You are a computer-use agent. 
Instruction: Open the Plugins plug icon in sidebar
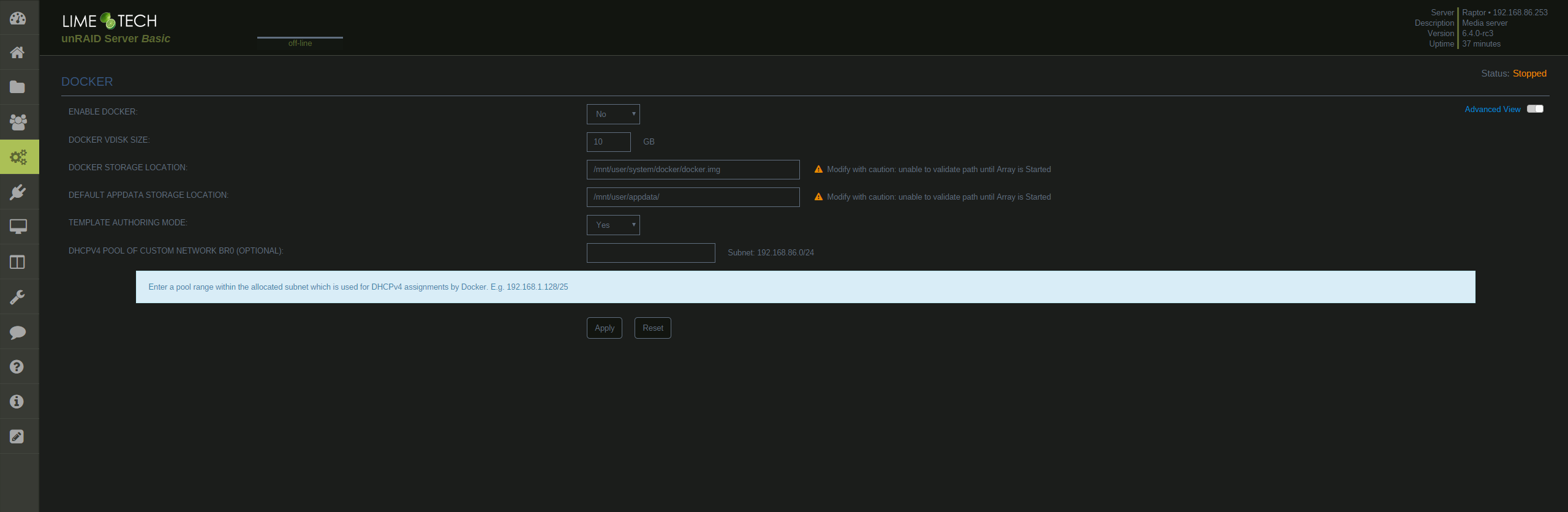click(18, 192)
